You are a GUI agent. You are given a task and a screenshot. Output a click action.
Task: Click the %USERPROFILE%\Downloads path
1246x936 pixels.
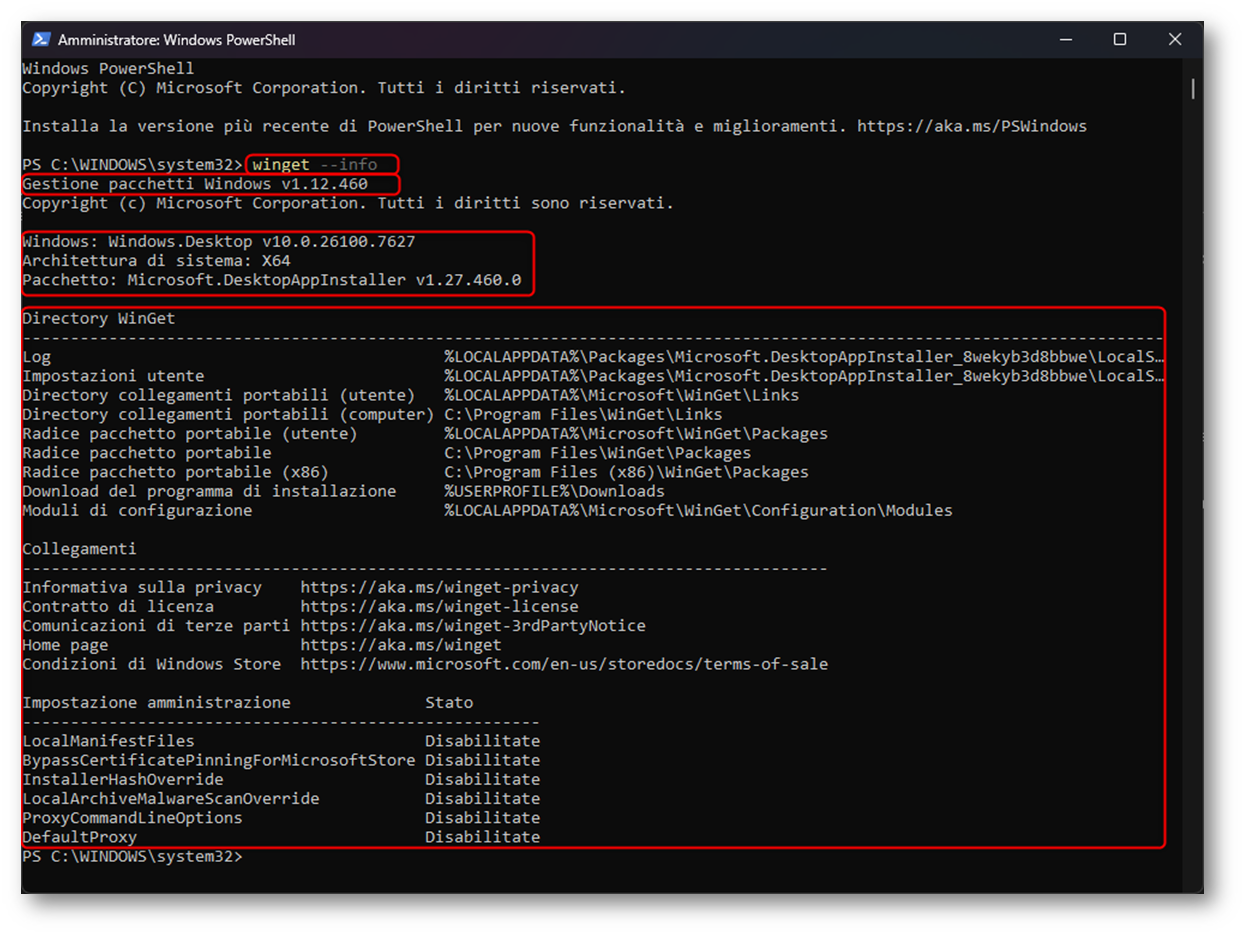[x=554, y=492]
